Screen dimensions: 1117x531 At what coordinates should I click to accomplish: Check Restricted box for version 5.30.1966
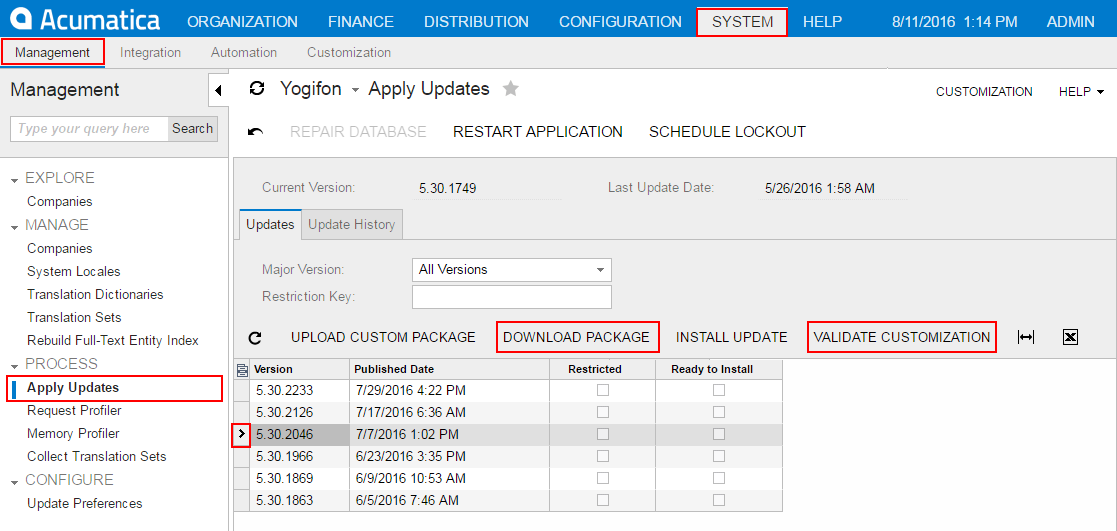[603, 457]
